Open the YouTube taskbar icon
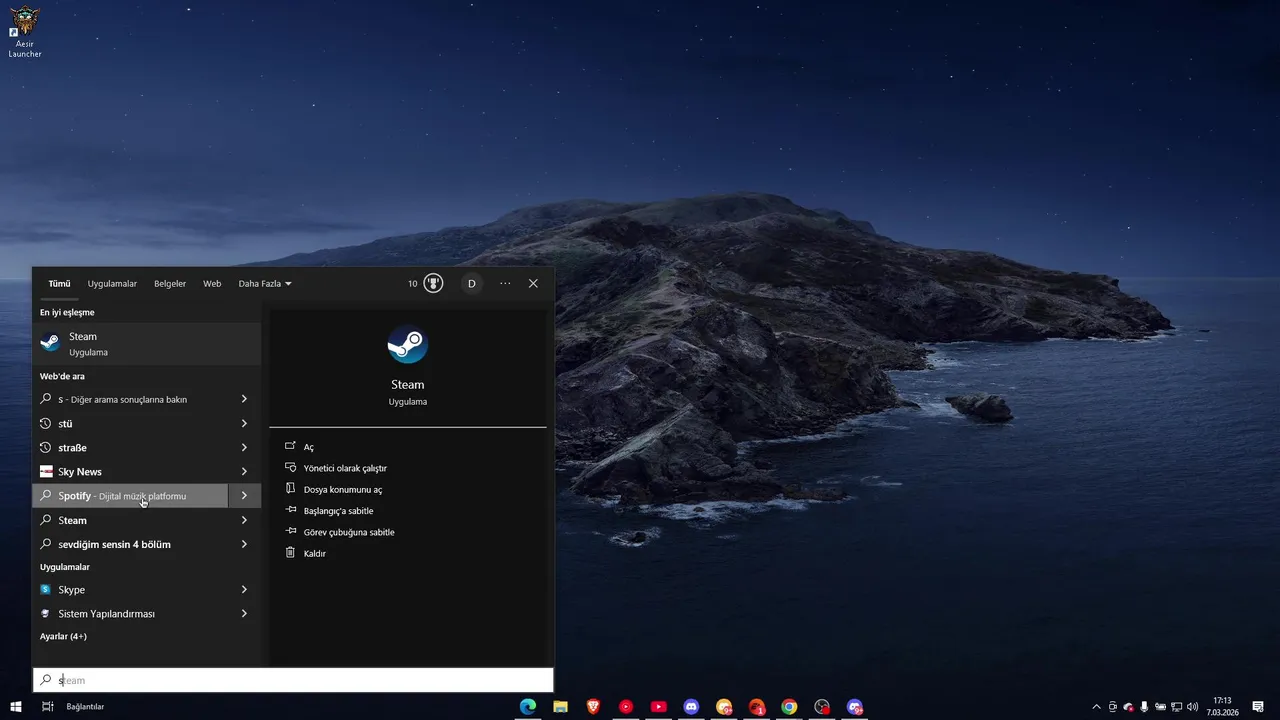The width and height of the screenshot is (1280, 720). (658, 707)
